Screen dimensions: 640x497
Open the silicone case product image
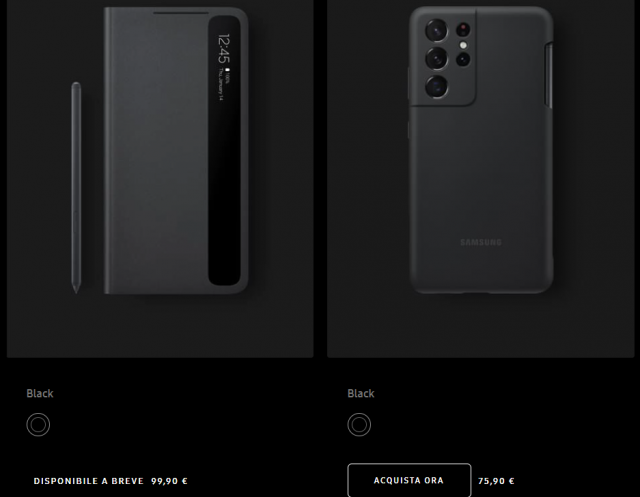pos(481,149)
